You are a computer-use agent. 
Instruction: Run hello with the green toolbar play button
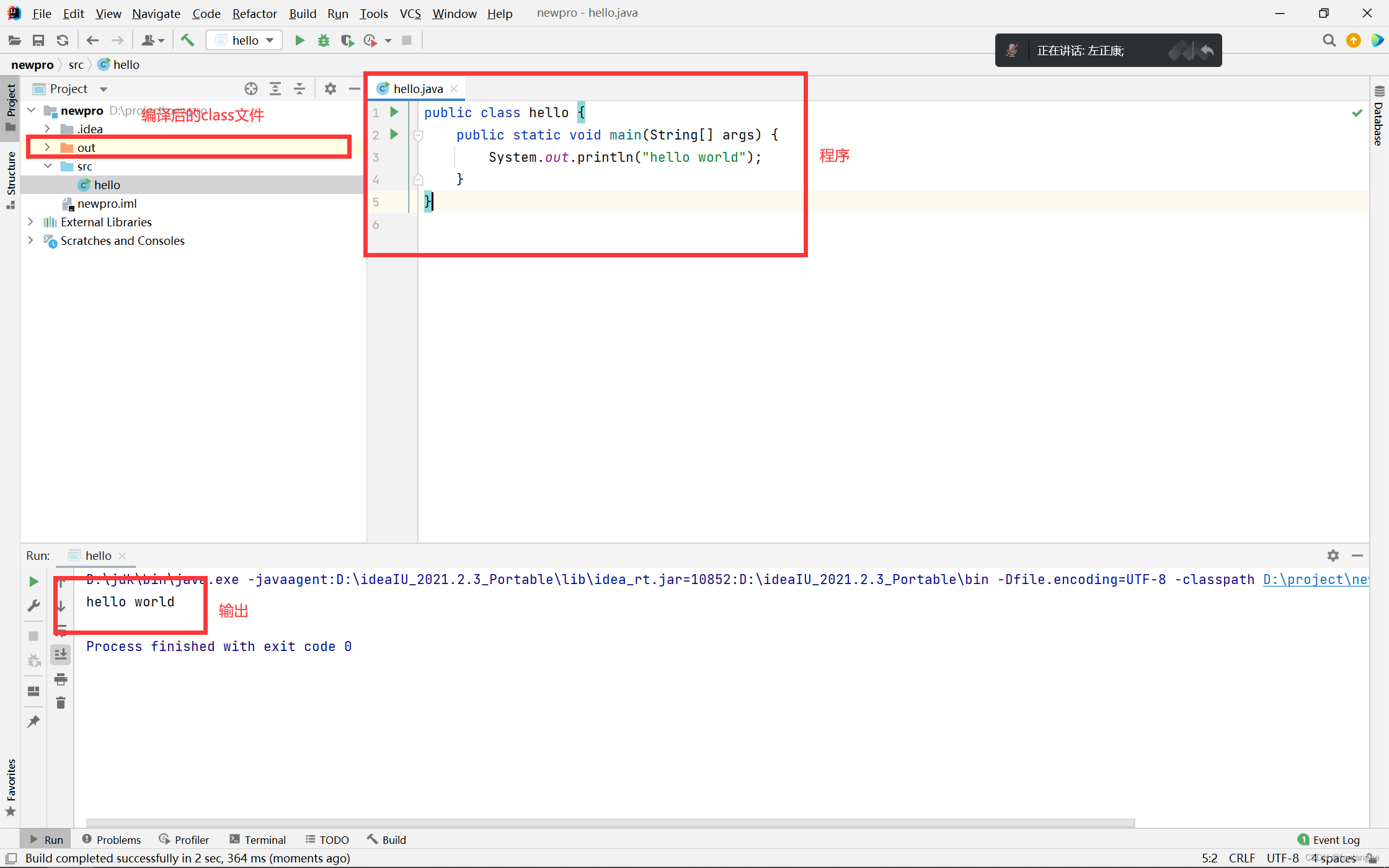[300, 40]
